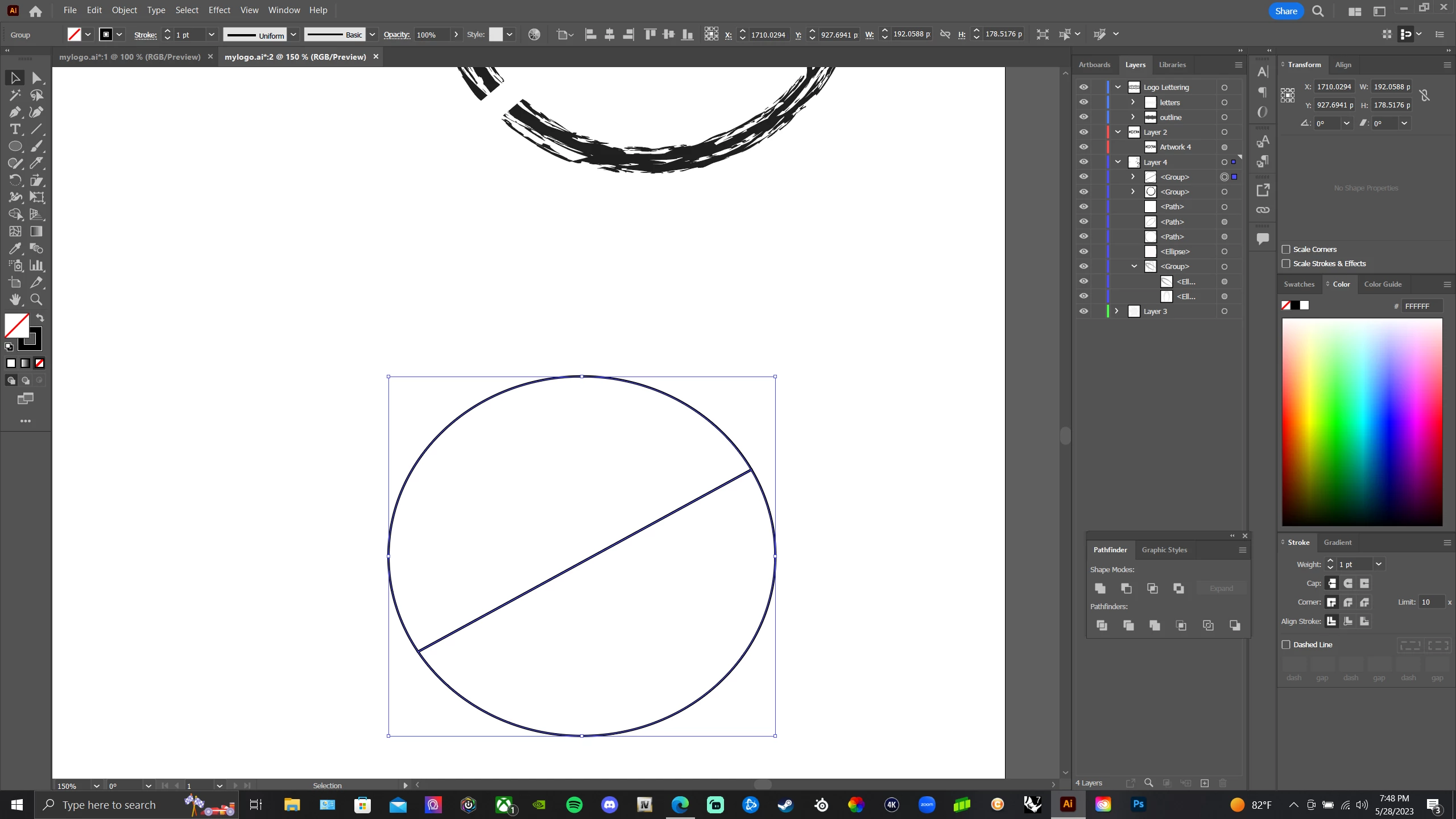Image resolution: width=1456 pixels, height=819 pixels.
Task: Select the Zoom tool in toolbar
Action: click(x=36, y=300)
